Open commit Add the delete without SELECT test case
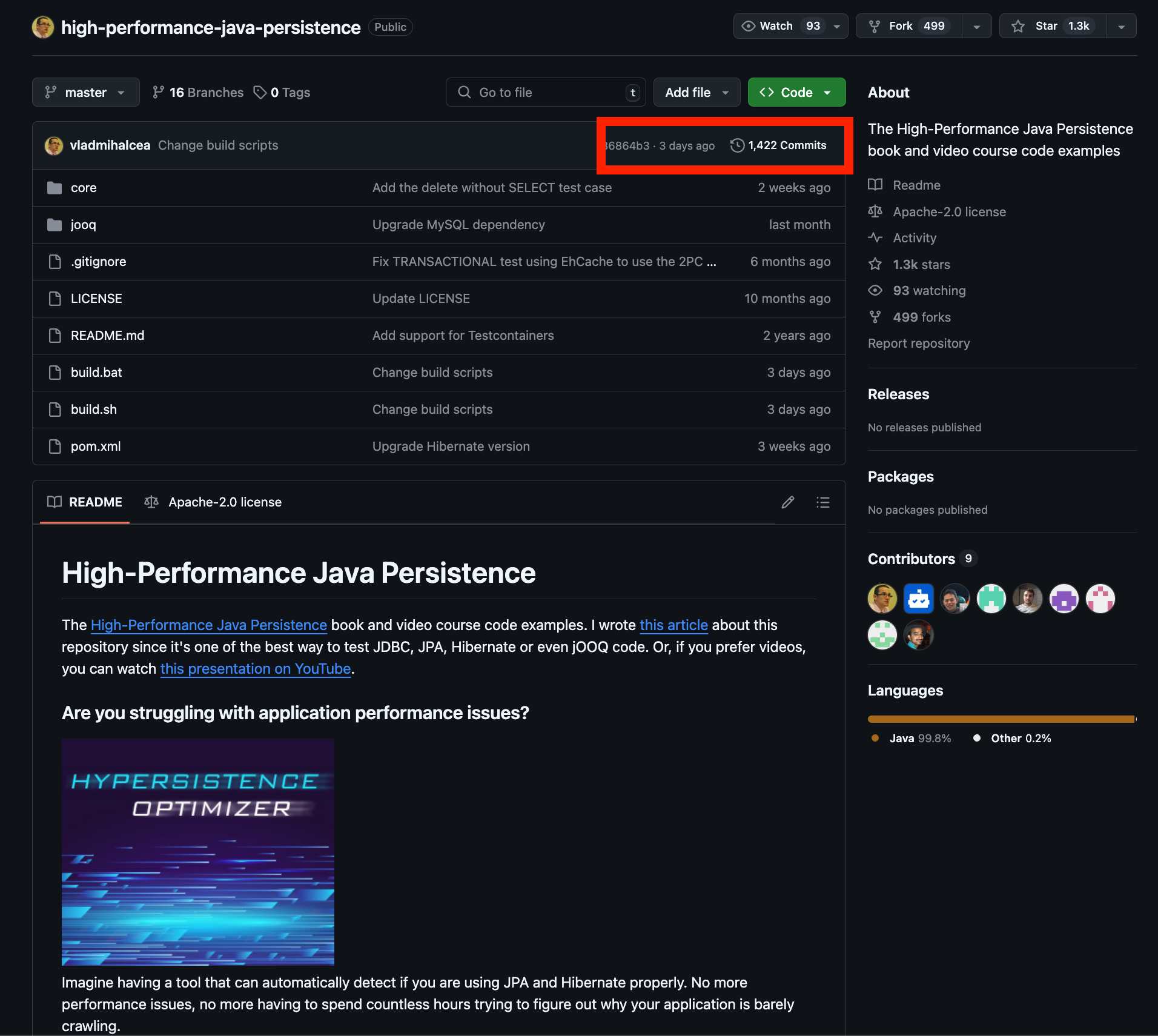The image size is (1158, 1036). [x=492, y=188]
